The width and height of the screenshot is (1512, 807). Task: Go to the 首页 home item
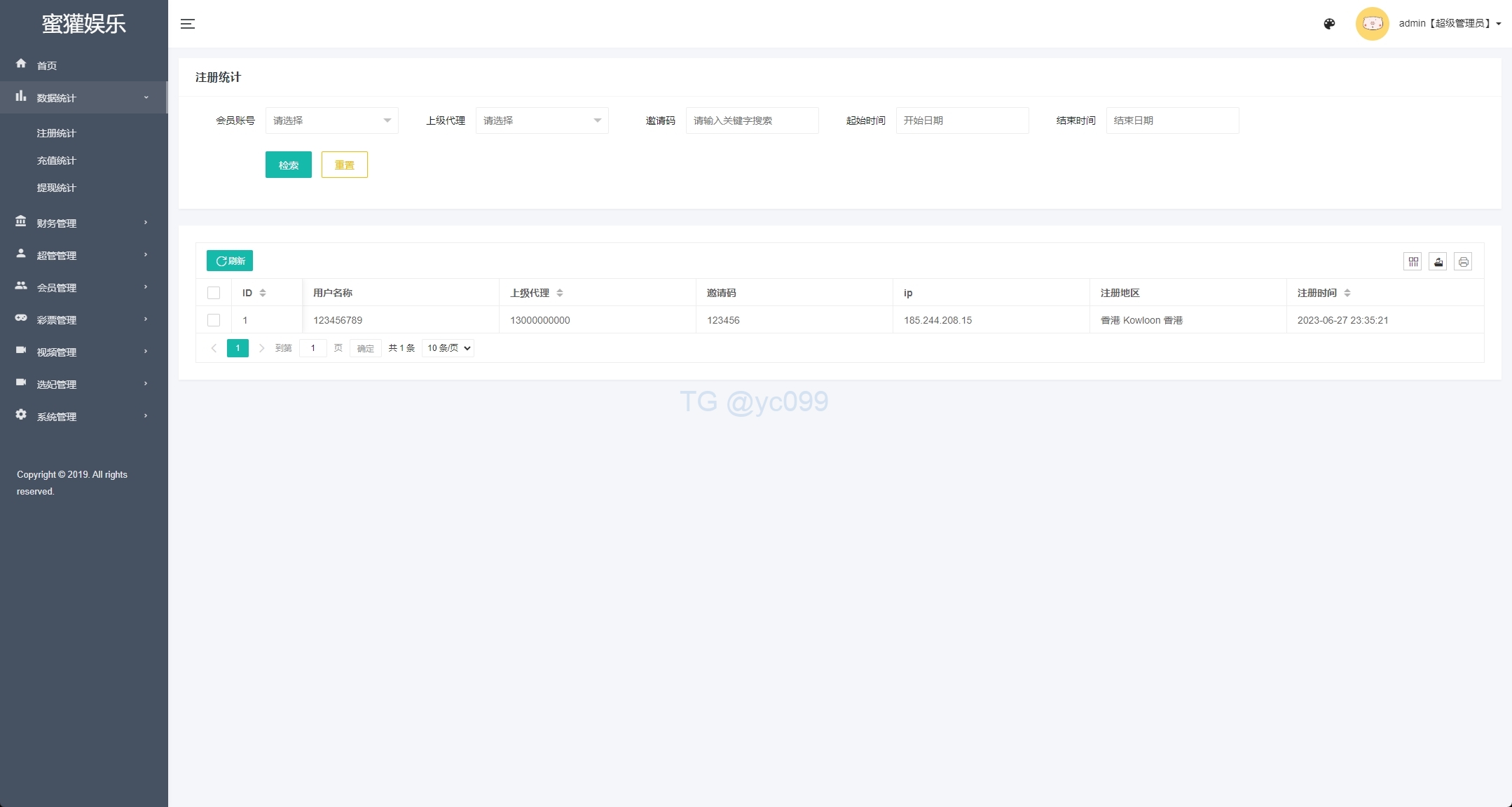(x=47, y=66)
